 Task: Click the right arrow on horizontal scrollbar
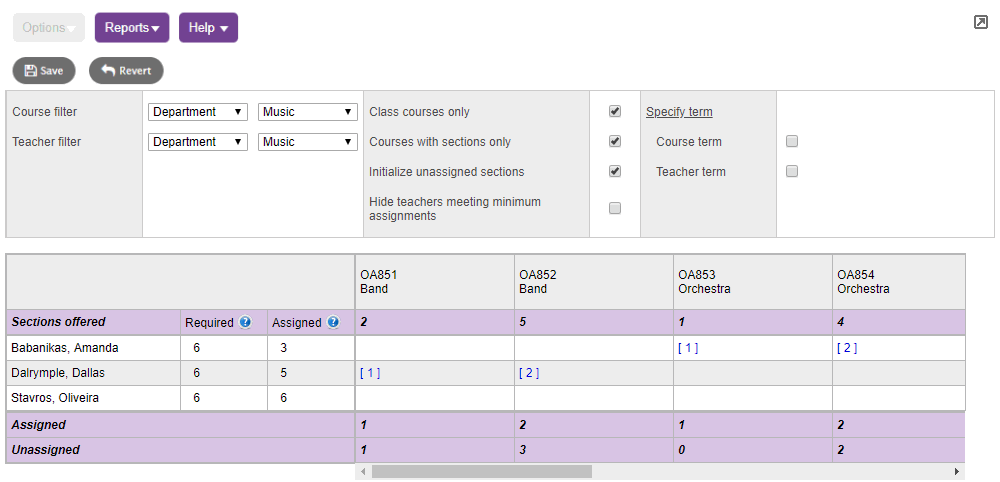(x=957, y=471)
